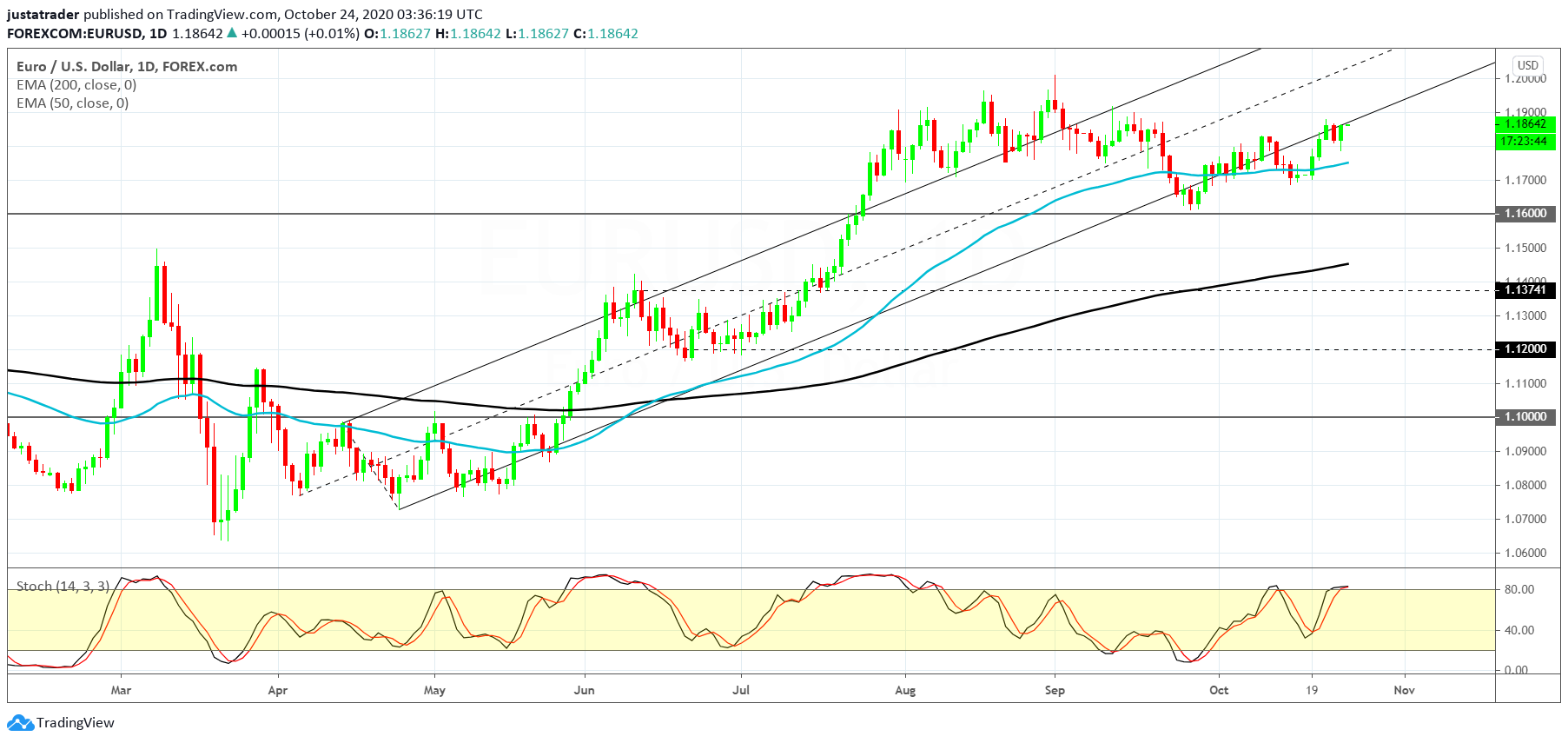Select the 1.10000 horizontal line price label

click(x=1526, y=417)
